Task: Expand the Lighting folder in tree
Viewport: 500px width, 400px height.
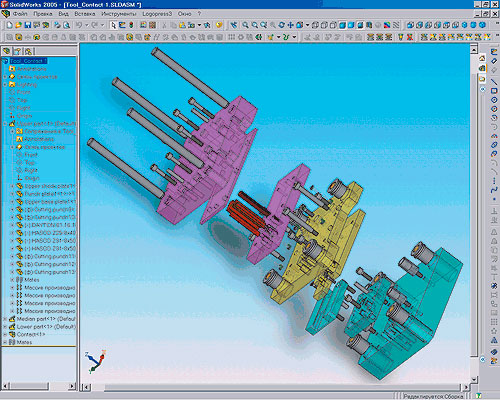Action: pos(5,85)
